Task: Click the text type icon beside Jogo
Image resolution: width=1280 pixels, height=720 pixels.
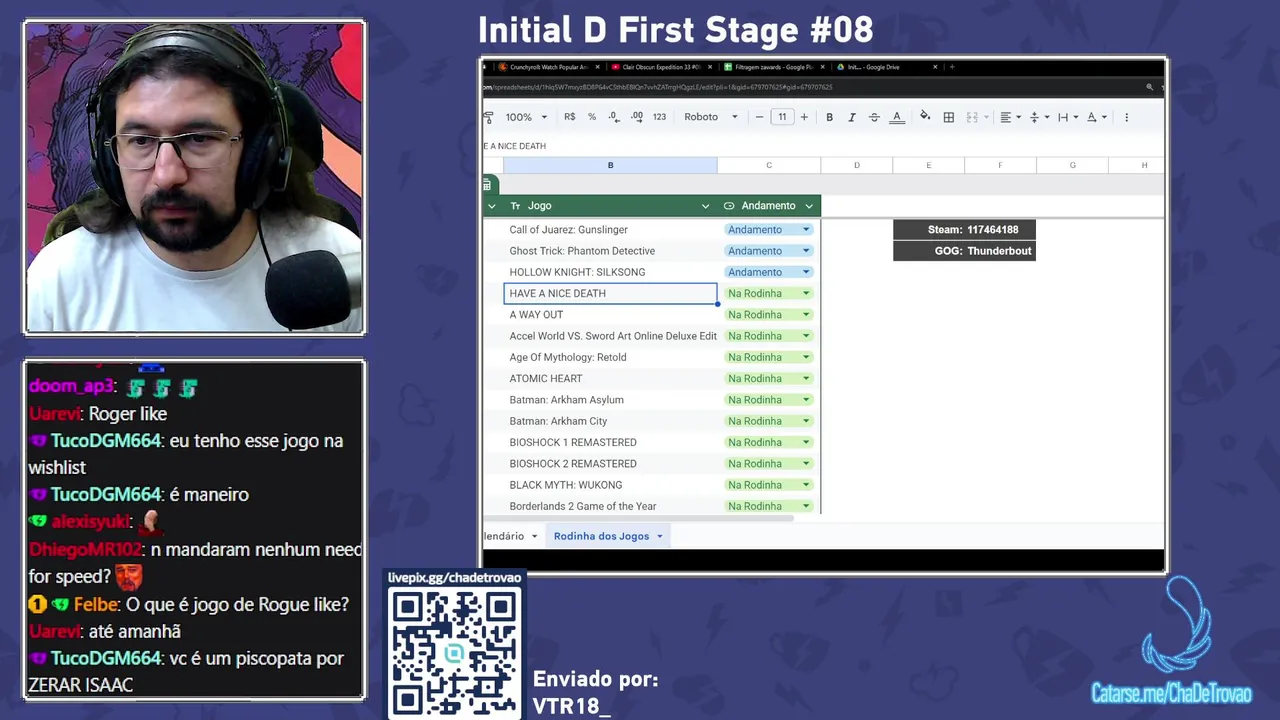Action: (515, 206)
